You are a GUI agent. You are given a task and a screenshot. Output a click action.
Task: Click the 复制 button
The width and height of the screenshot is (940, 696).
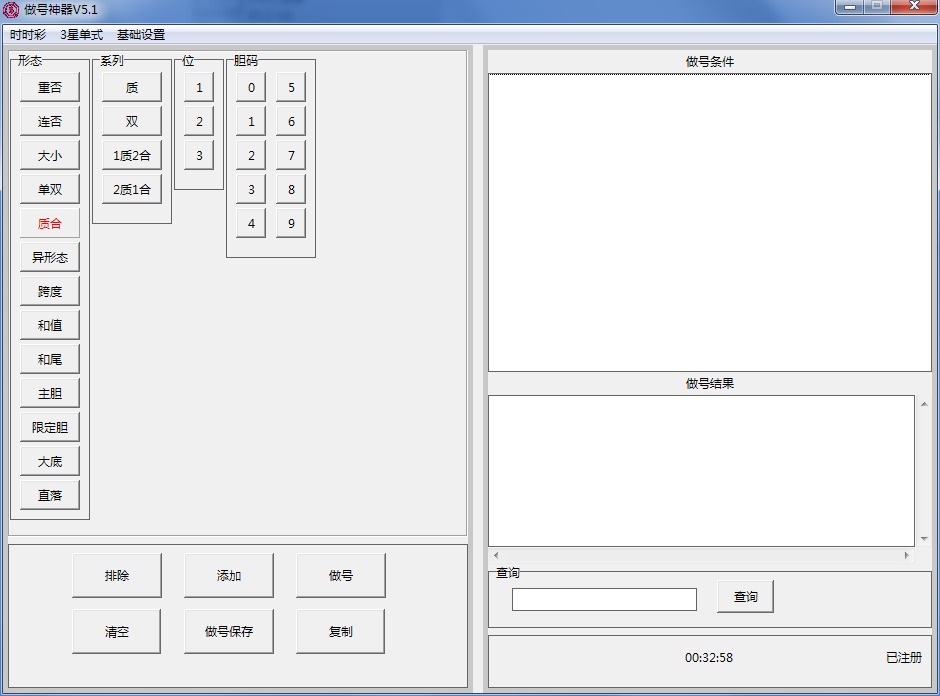click(x=341, y=632)
